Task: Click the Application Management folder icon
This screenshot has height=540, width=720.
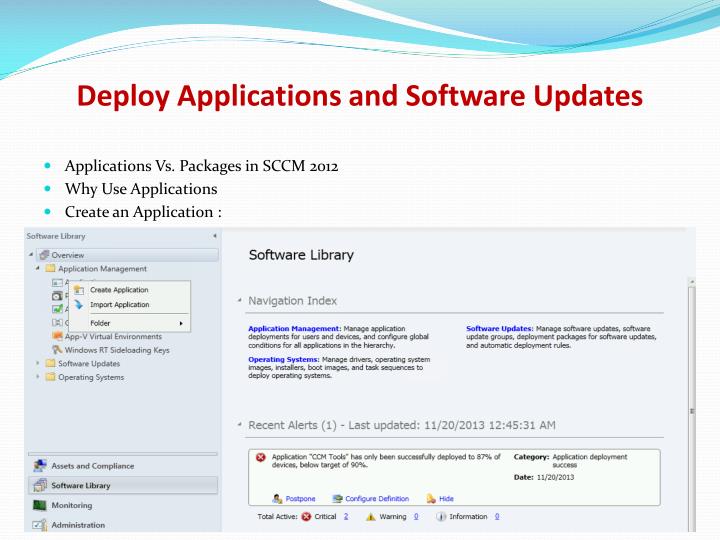Action: (51, 268)
